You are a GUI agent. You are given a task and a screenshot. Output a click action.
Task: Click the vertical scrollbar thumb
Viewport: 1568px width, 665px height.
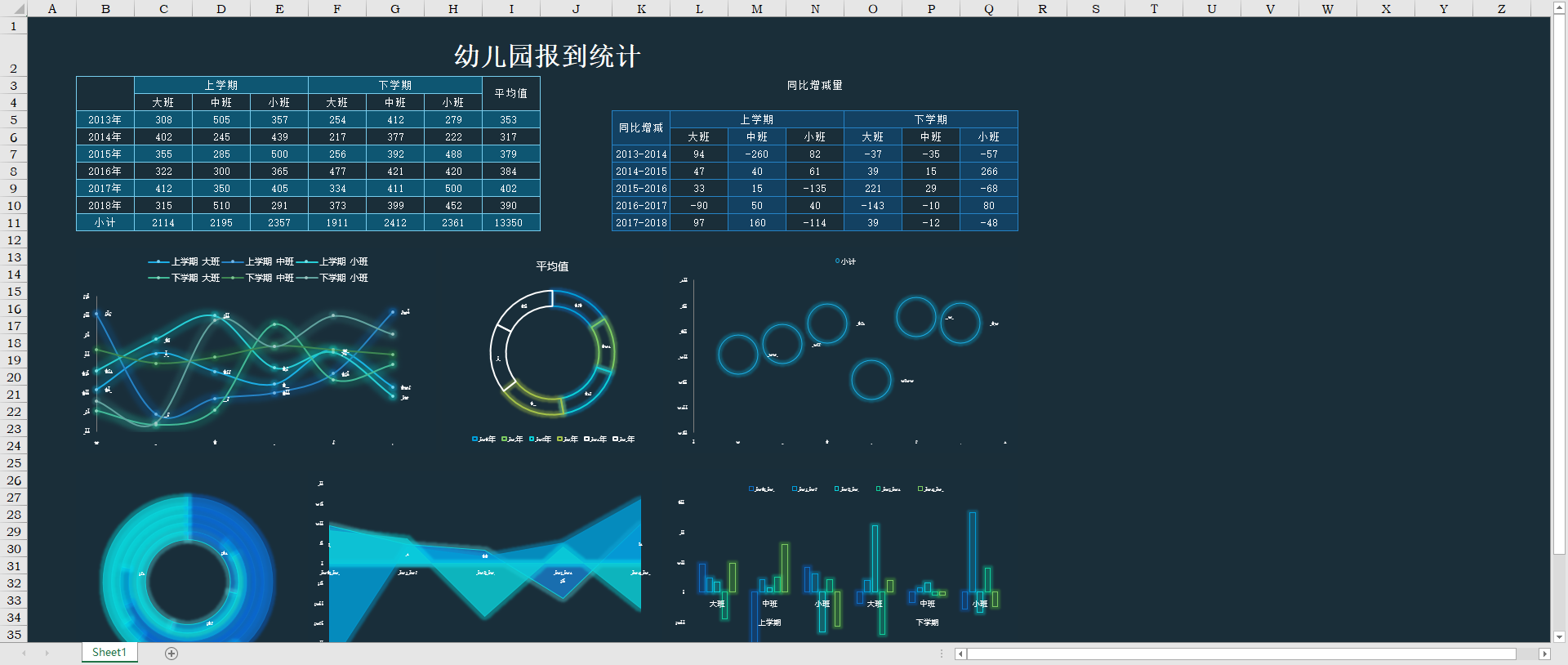1560,285
